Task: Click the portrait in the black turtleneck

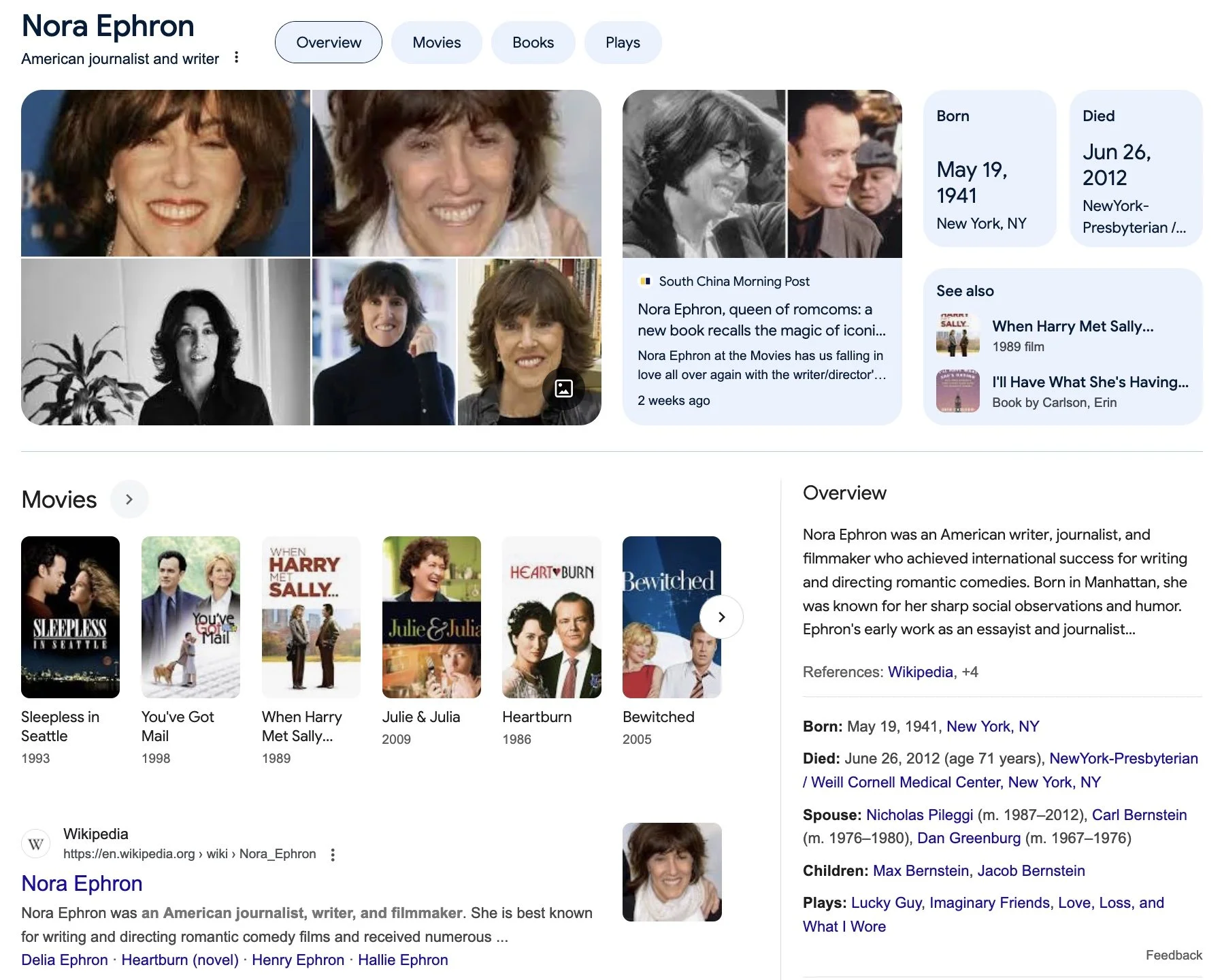Action: [x=384, y=342]
